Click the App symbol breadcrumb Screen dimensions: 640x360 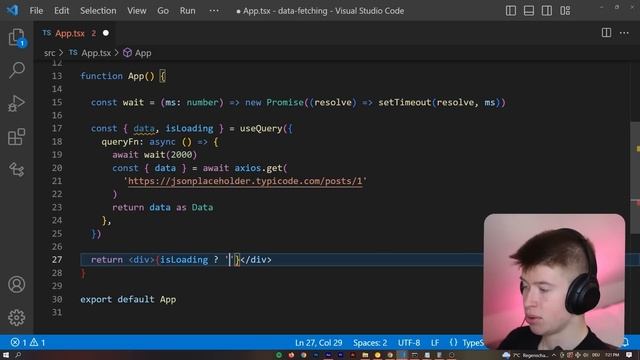(x=143, y=53)
